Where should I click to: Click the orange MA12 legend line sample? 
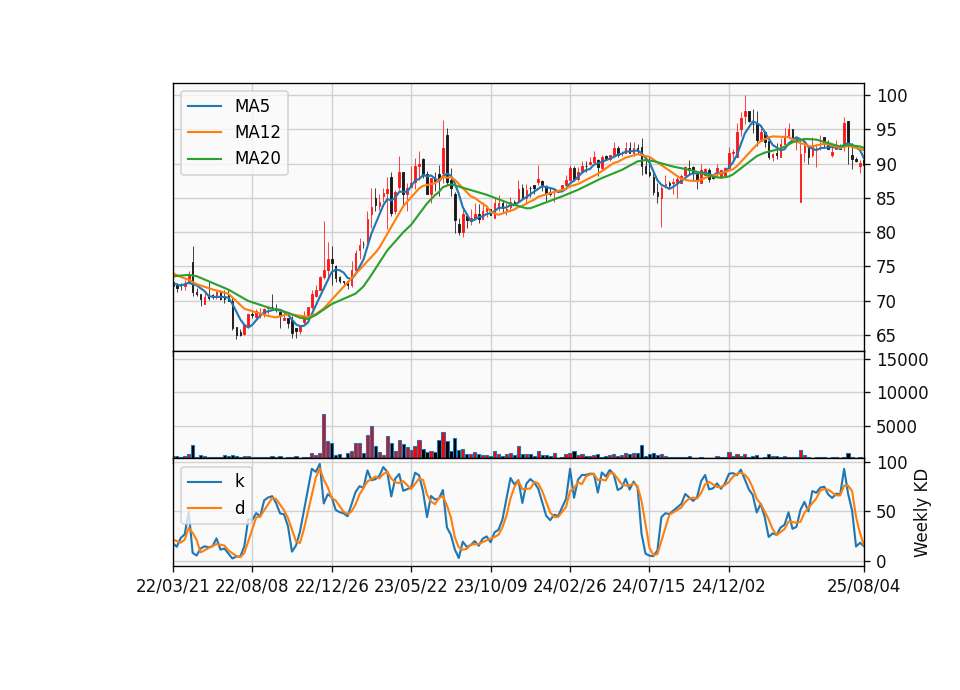tap(204, 132)
